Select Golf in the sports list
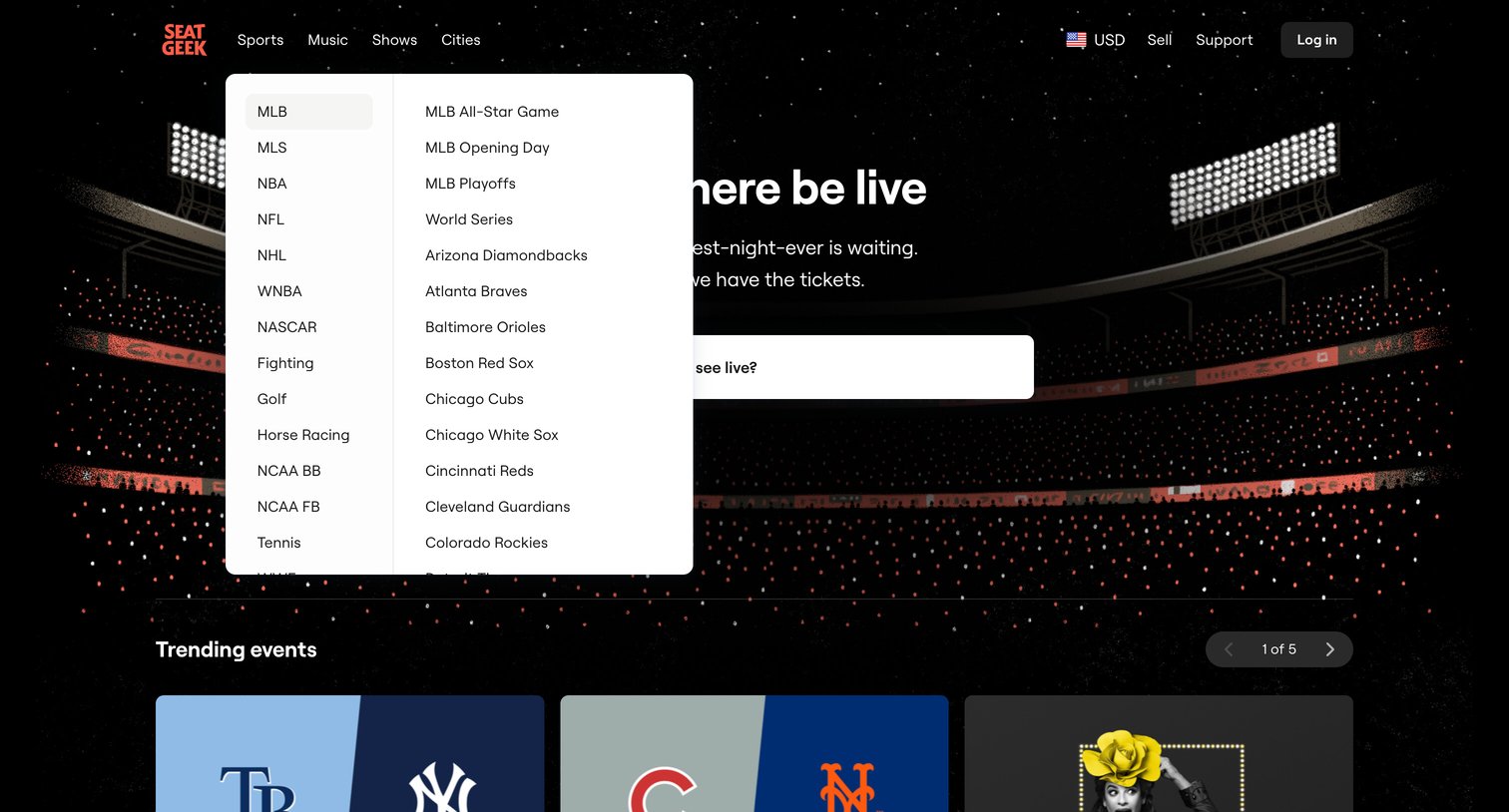Image resolution: width=1509 pixels, height=812 pixels. point(309,399)
